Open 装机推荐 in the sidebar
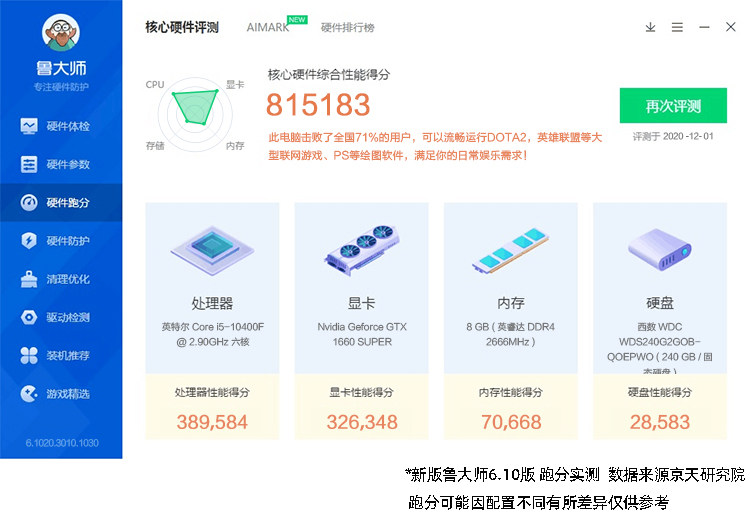The height and width of the screenshot is (515, 750). 61,356
